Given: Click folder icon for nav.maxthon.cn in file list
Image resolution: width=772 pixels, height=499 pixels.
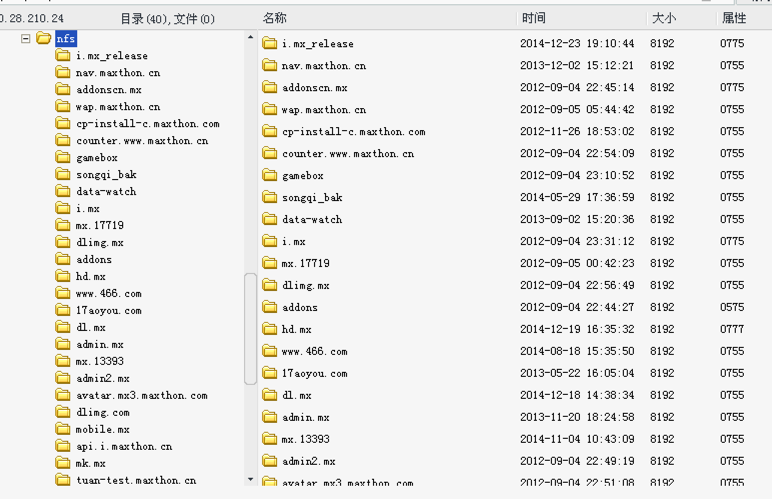Looking at the screenshot, I should [x=269, y=65].
